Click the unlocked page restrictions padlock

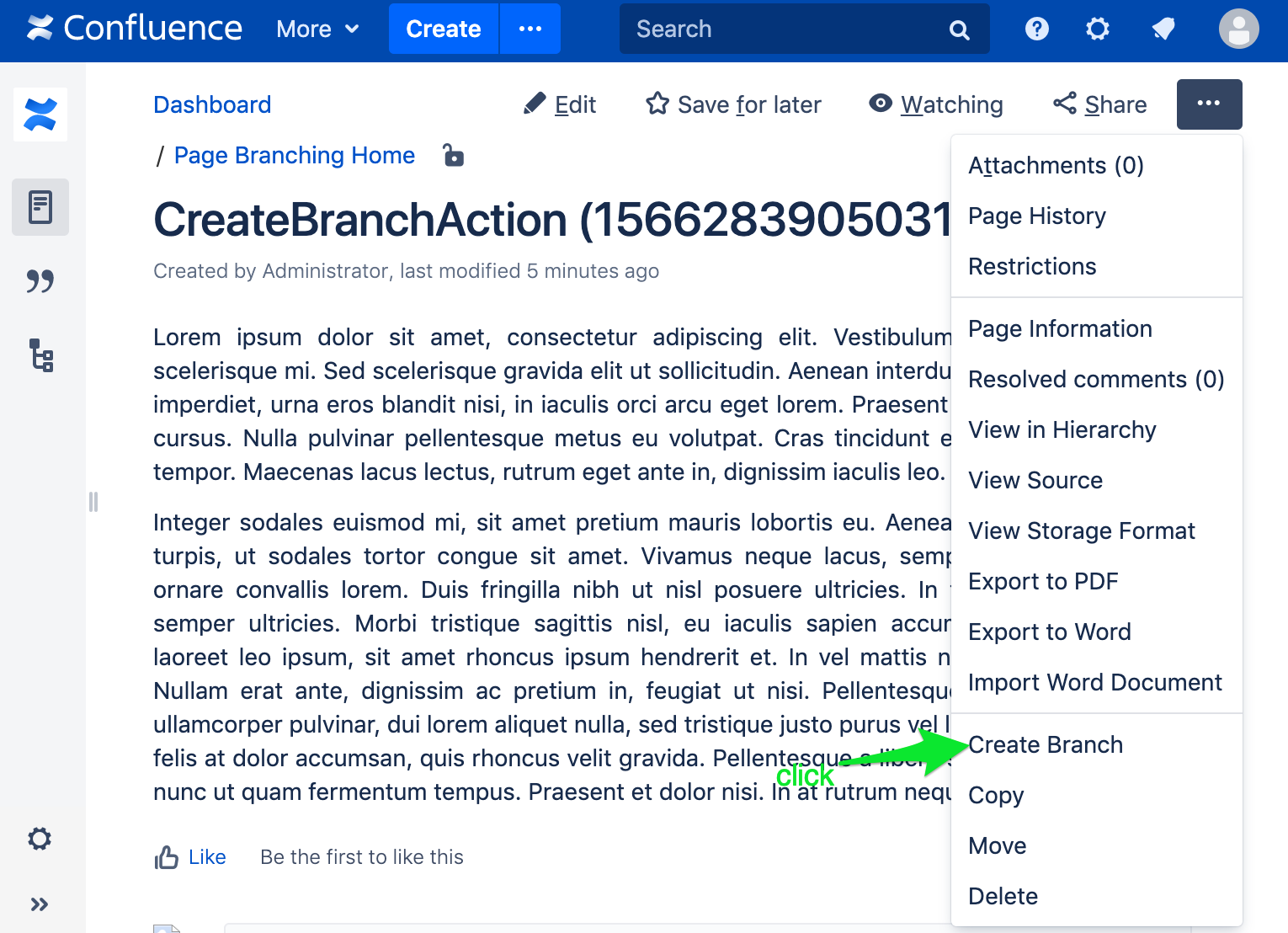tap(454, 155)
